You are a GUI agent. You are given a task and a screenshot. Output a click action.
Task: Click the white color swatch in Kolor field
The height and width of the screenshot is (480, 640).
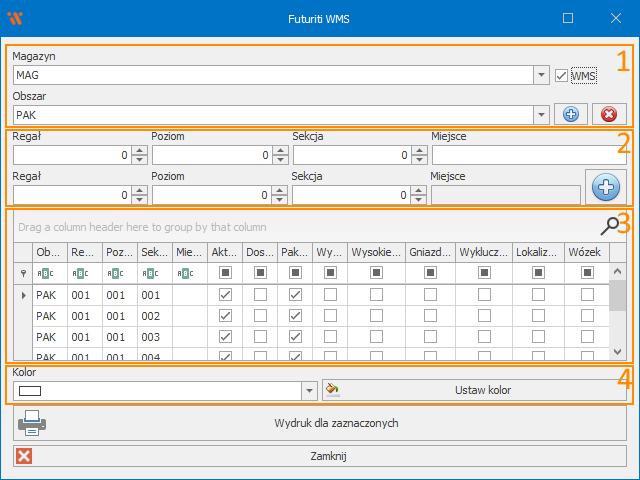[x=32, y=390]
